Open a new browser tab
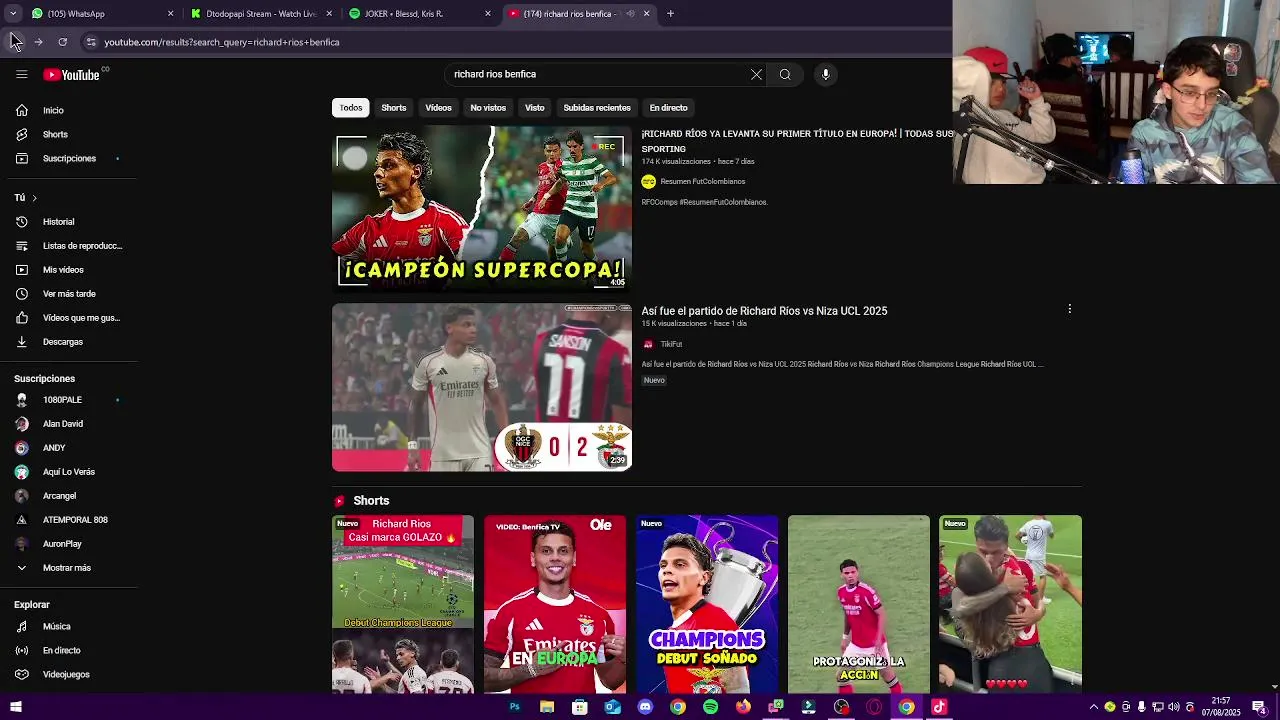Screen dimensions: 1280x720 tap(670, 14)
